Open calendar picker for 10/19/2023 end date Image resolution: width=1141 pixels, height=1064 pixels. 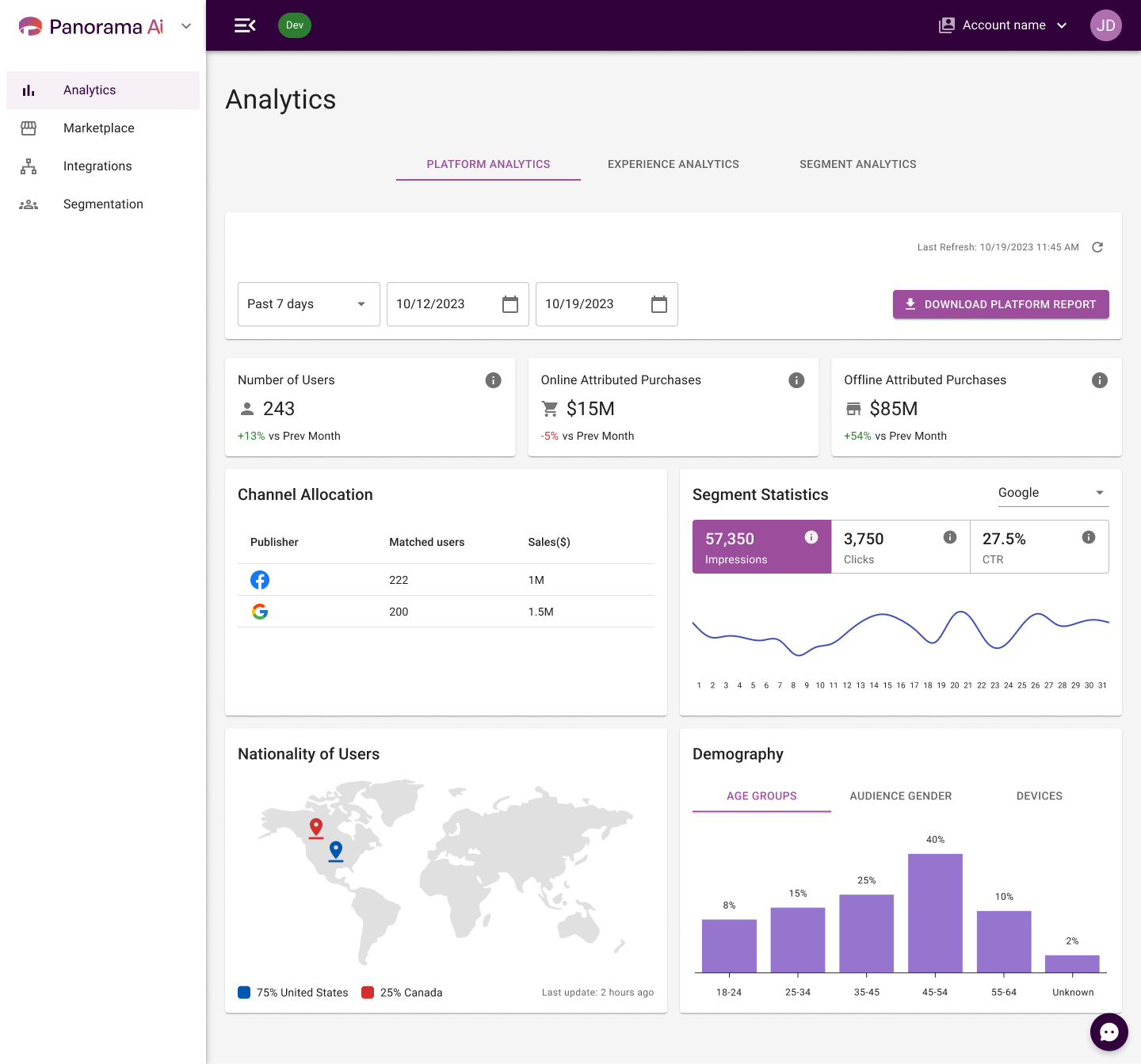tap(659, 304)
